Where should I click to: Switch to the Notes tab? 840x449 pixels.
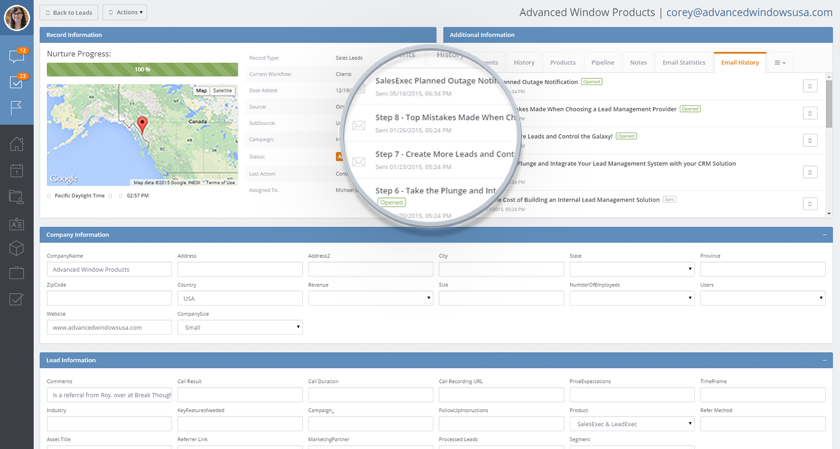pos(638,63)
